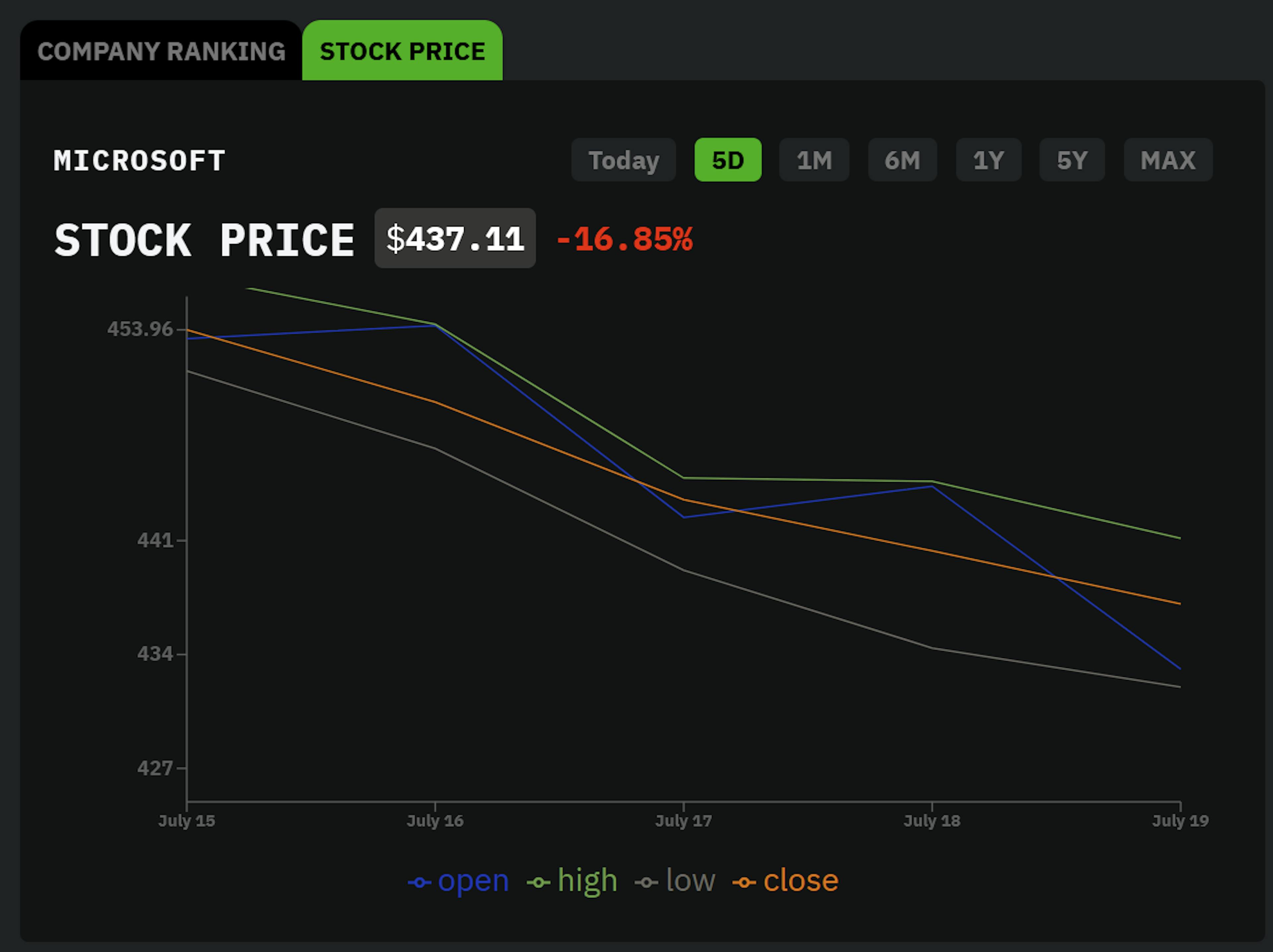This screenshot has width=1273, height=952.
Task: Toggle the high series legend marker
Action: pos(539,882)
